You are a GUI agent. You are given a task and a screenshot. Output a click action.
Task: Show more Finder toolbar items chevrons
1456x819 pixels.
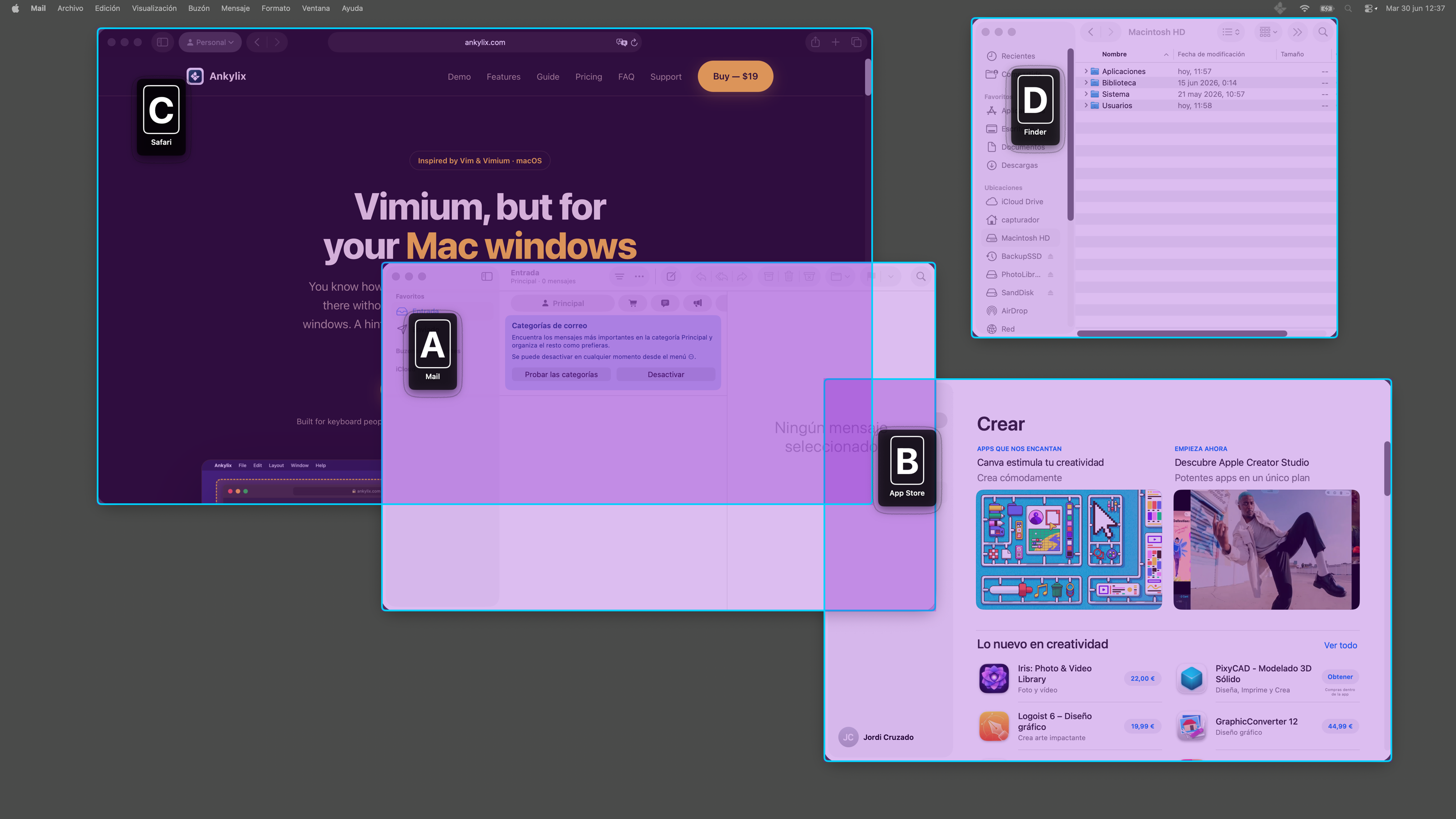click(x=1298, y=32)
